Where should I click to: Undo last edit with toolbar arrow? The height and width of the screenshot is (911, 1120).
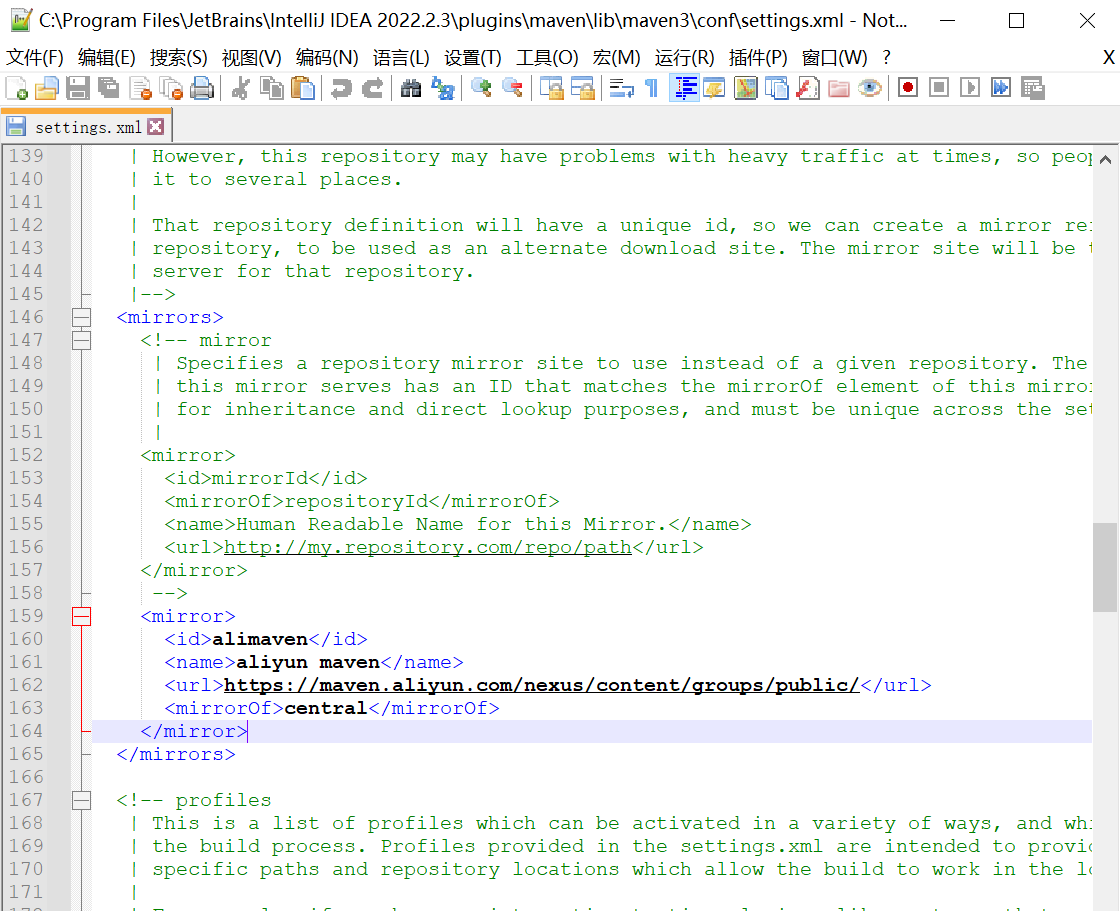[341, 88]
